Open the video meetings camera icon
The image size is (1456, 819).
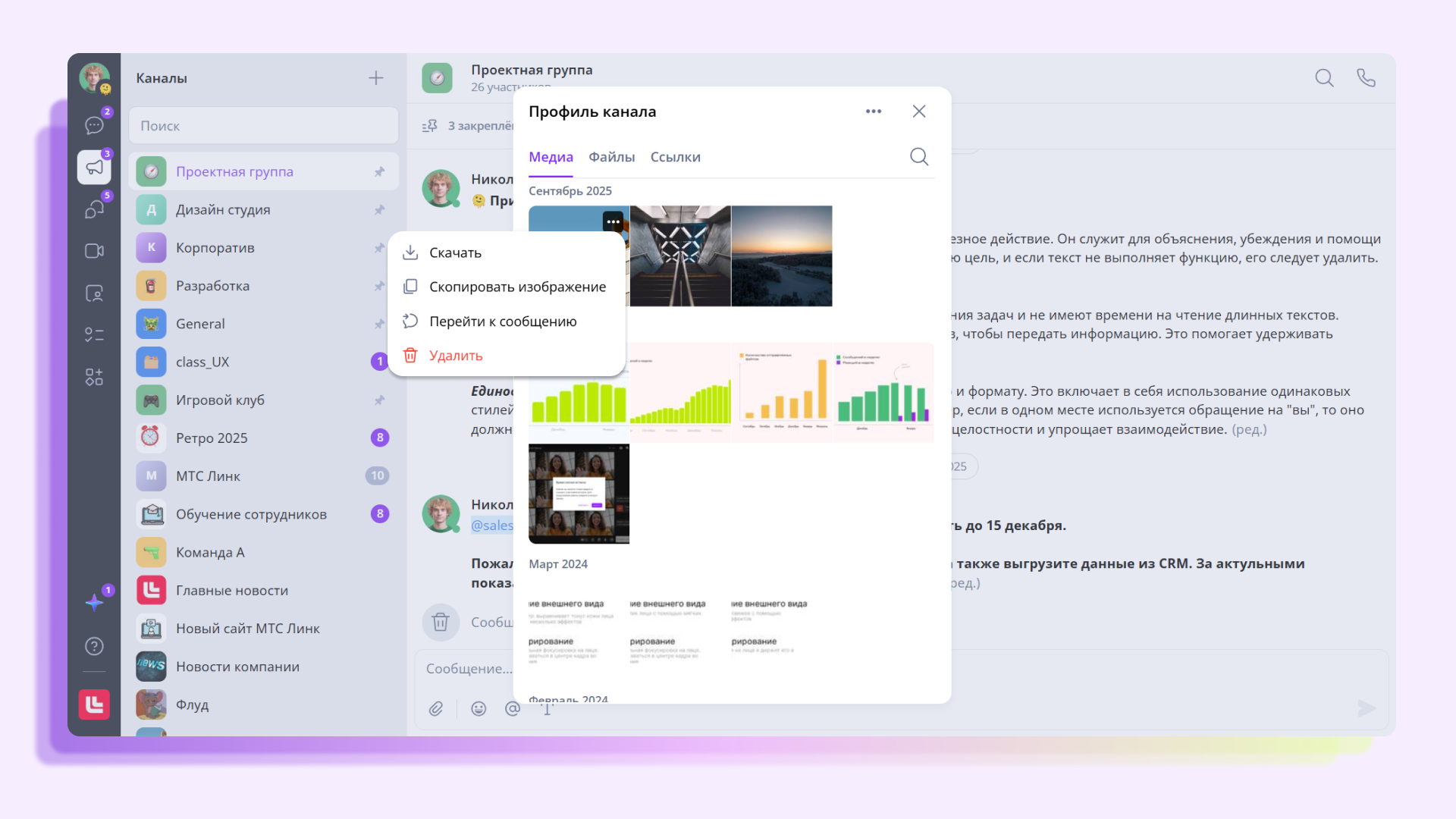94,251
